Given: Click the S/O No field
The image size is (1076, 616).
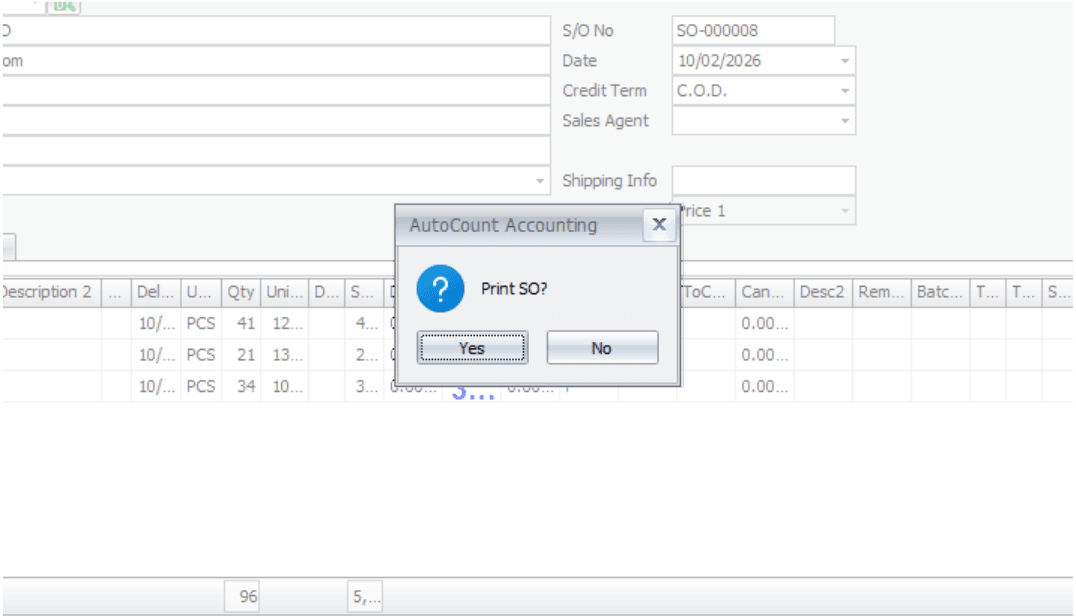Looking at the screenshot, I should pos(752,31).
